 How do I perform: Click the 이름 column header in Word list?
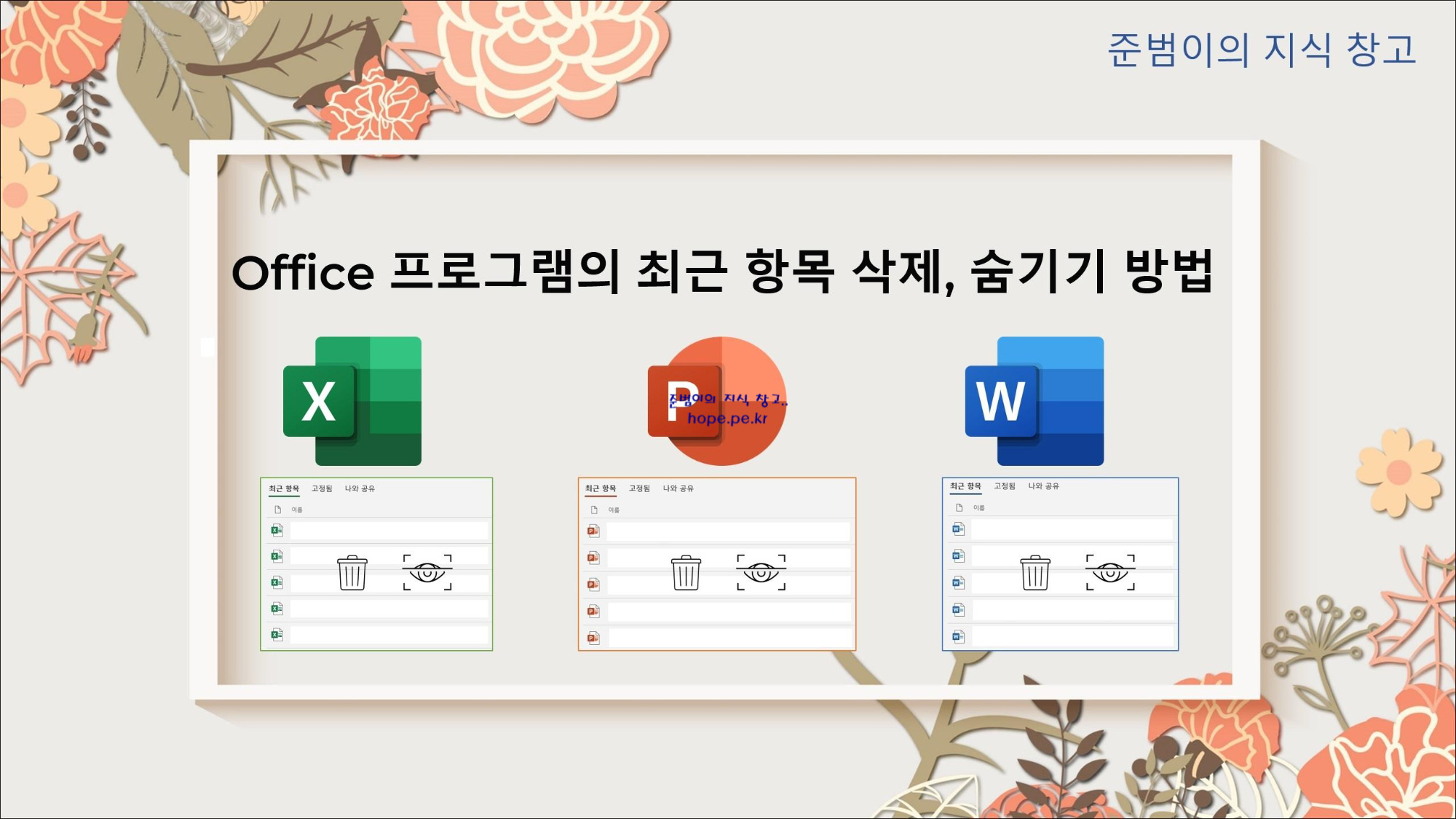(978, 508)
